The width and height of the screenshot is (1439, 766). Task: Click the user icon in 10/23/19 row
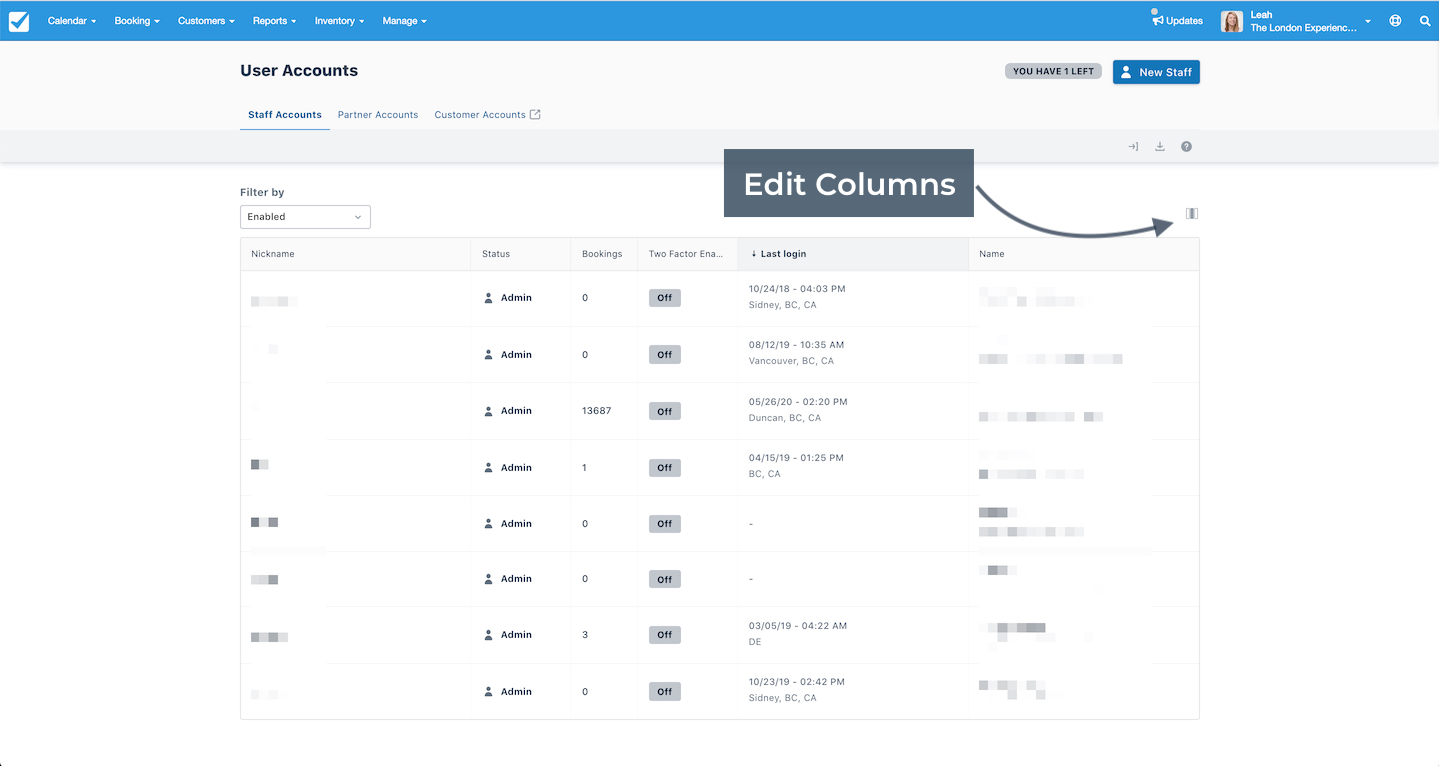pyautogui.click(x=489, y=692)
